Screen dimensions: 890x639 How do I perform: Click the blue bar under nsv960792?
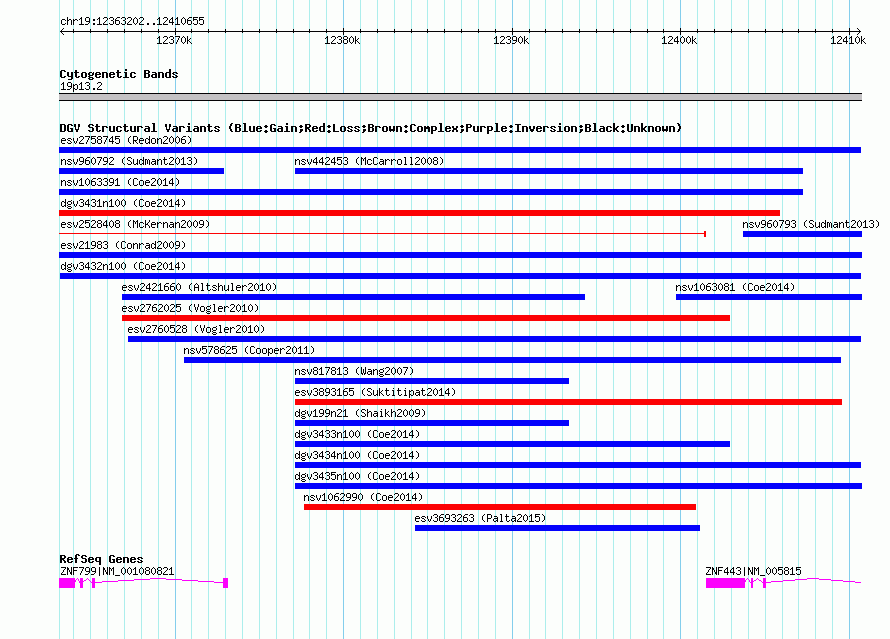(141, 171)
